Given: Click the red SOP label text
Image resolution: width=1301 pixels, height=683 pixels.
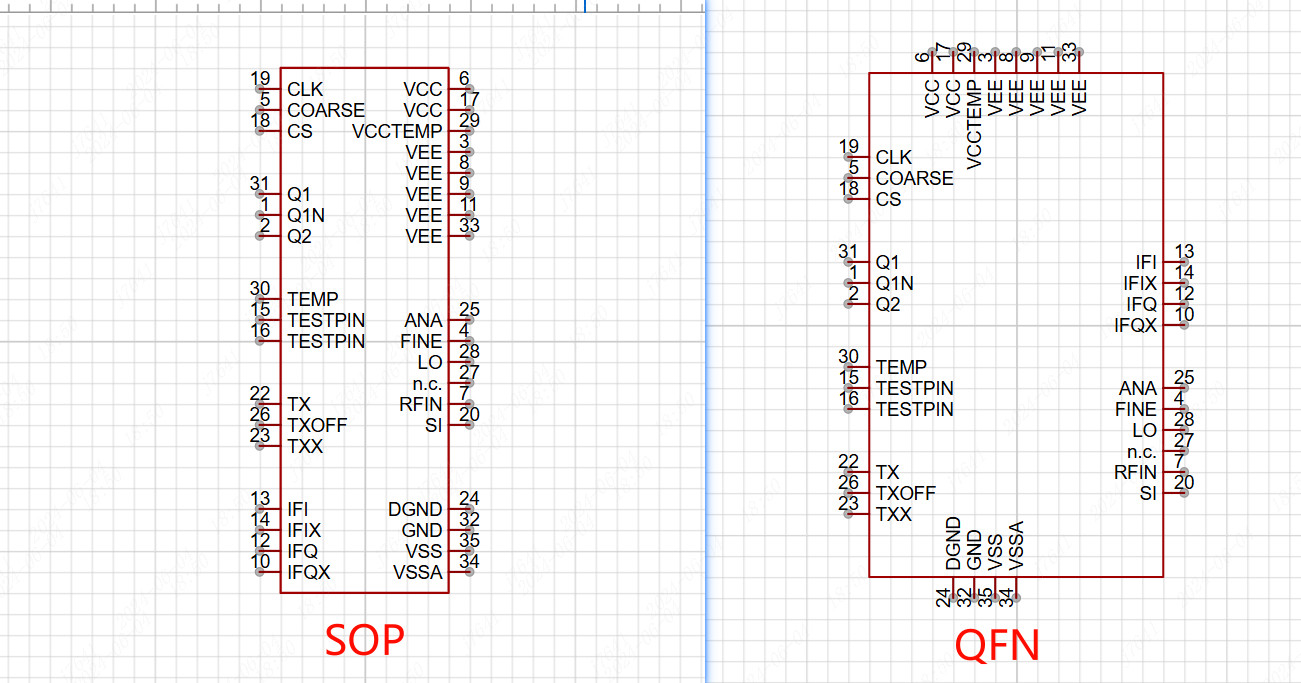Looking at the screenshot, I should coord(366,640).
